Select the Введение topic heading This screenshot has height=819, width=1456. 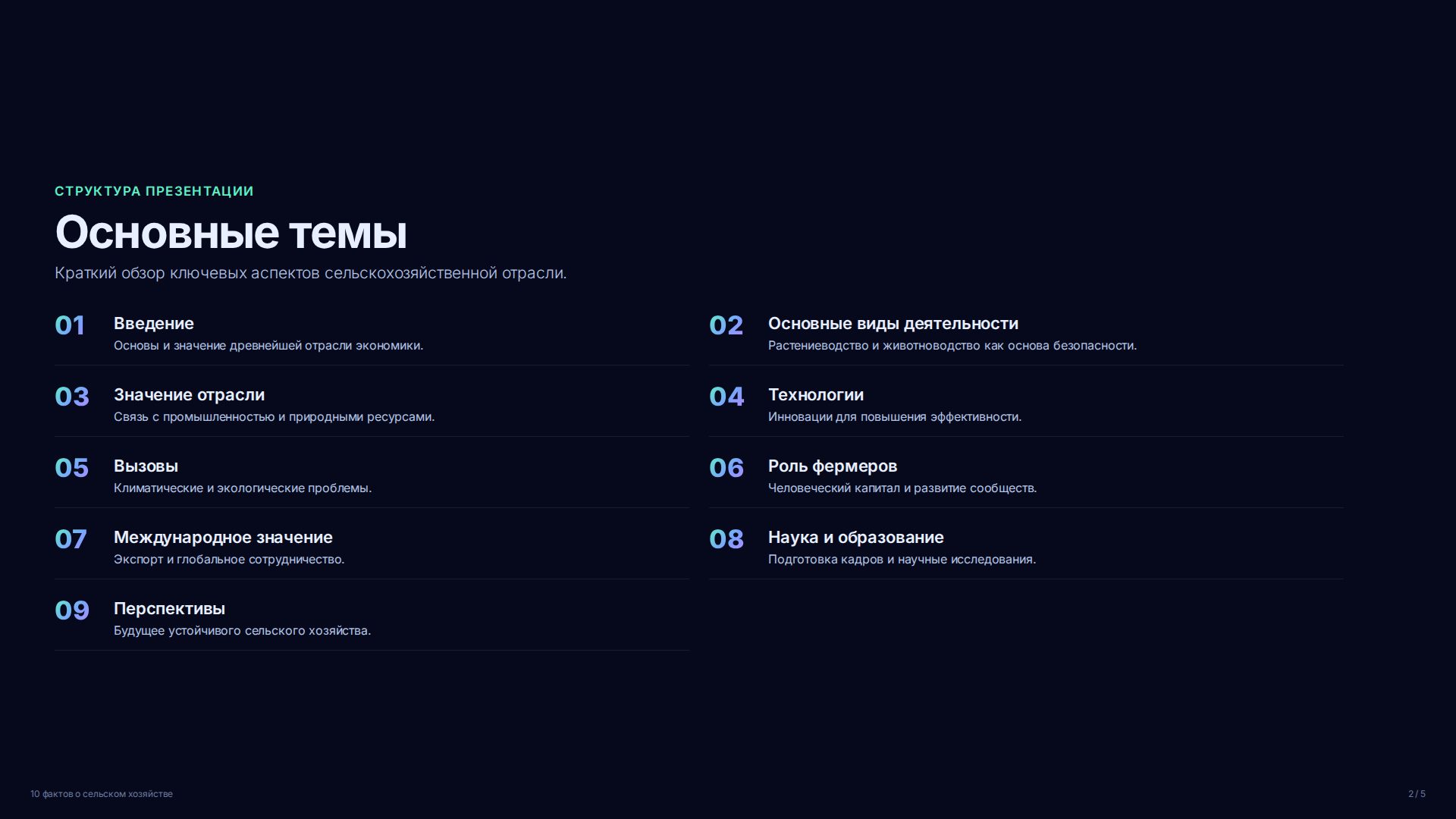tap(154, 324)
